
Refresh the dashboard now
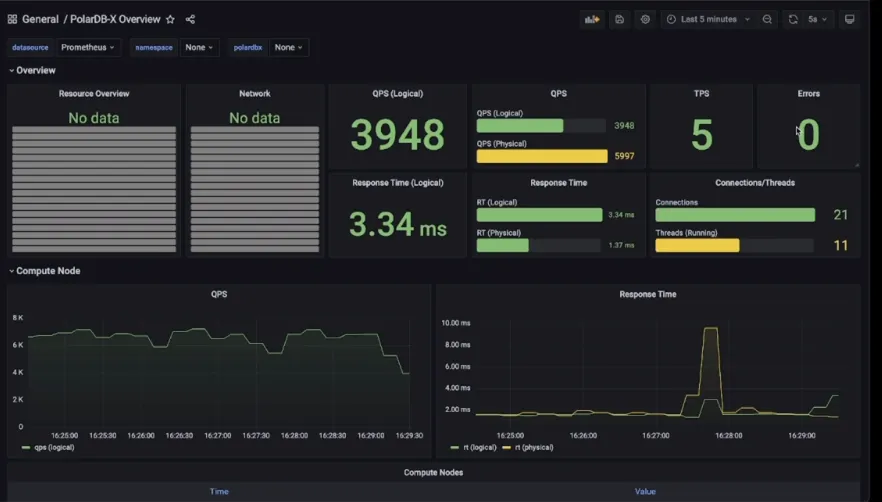click(793, 19)
